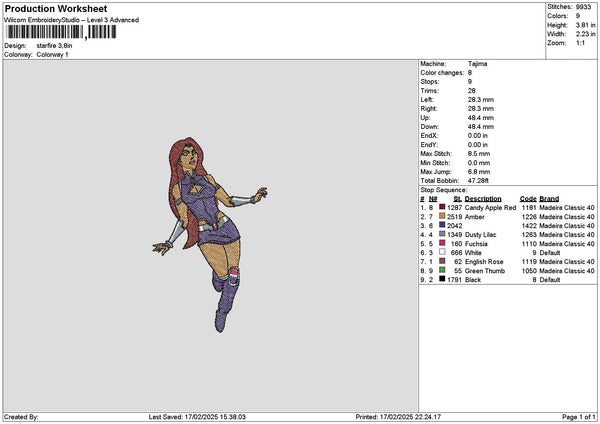
Task: Click the Stop Sequence heading
Action: click(x=443, y=188)
